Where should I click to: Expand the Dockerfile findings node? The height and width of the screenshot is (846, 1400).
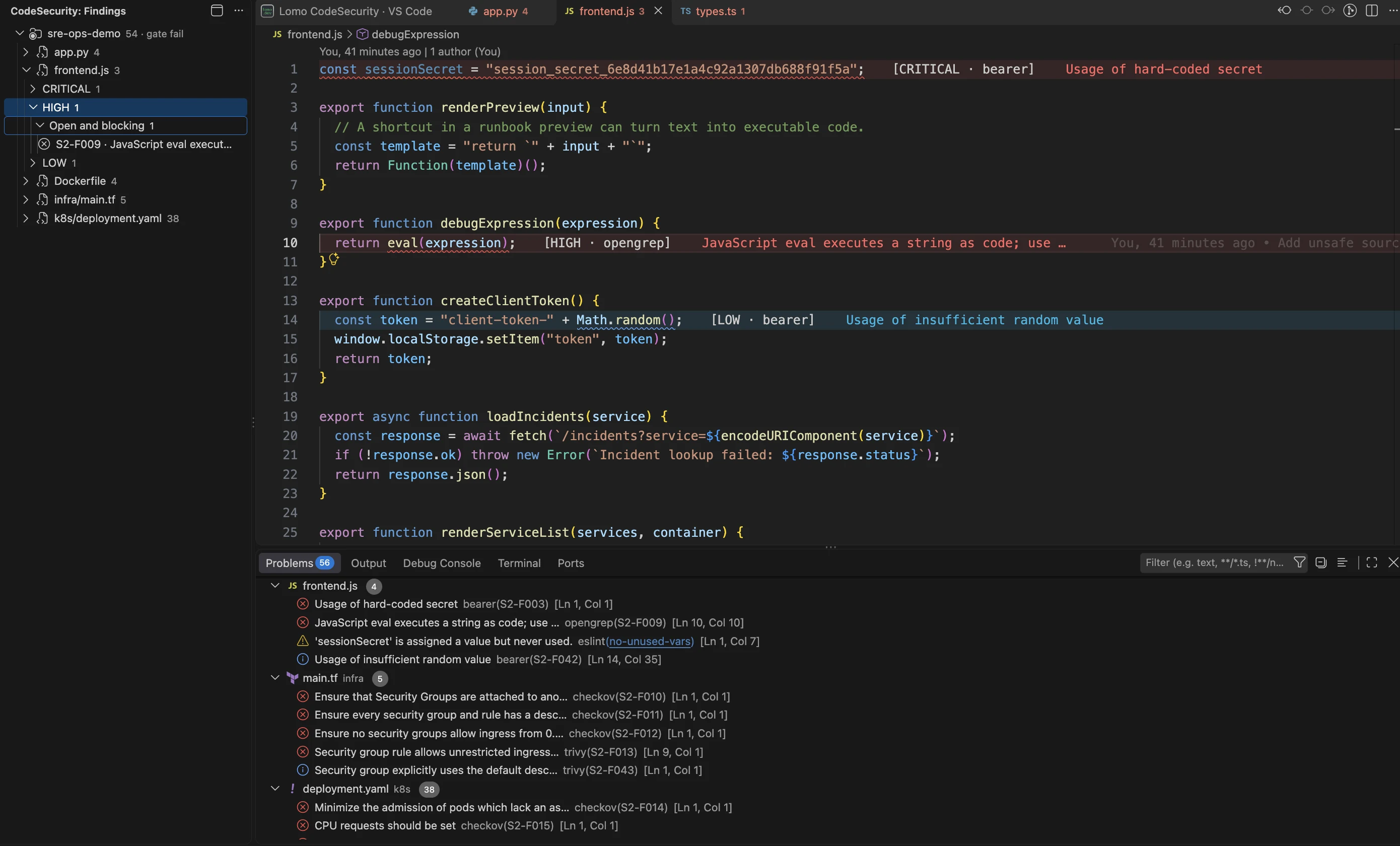click(x=26, y=181)
